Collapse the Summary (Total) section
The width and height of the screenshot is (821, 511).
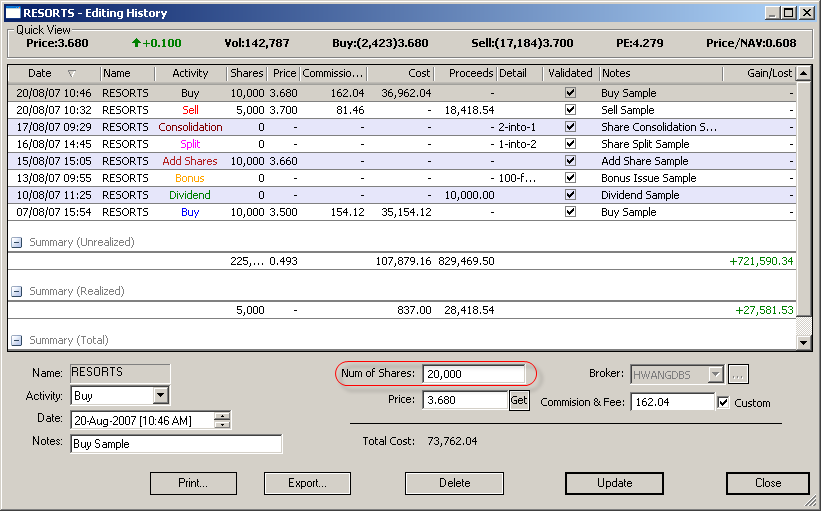point(17,340)
